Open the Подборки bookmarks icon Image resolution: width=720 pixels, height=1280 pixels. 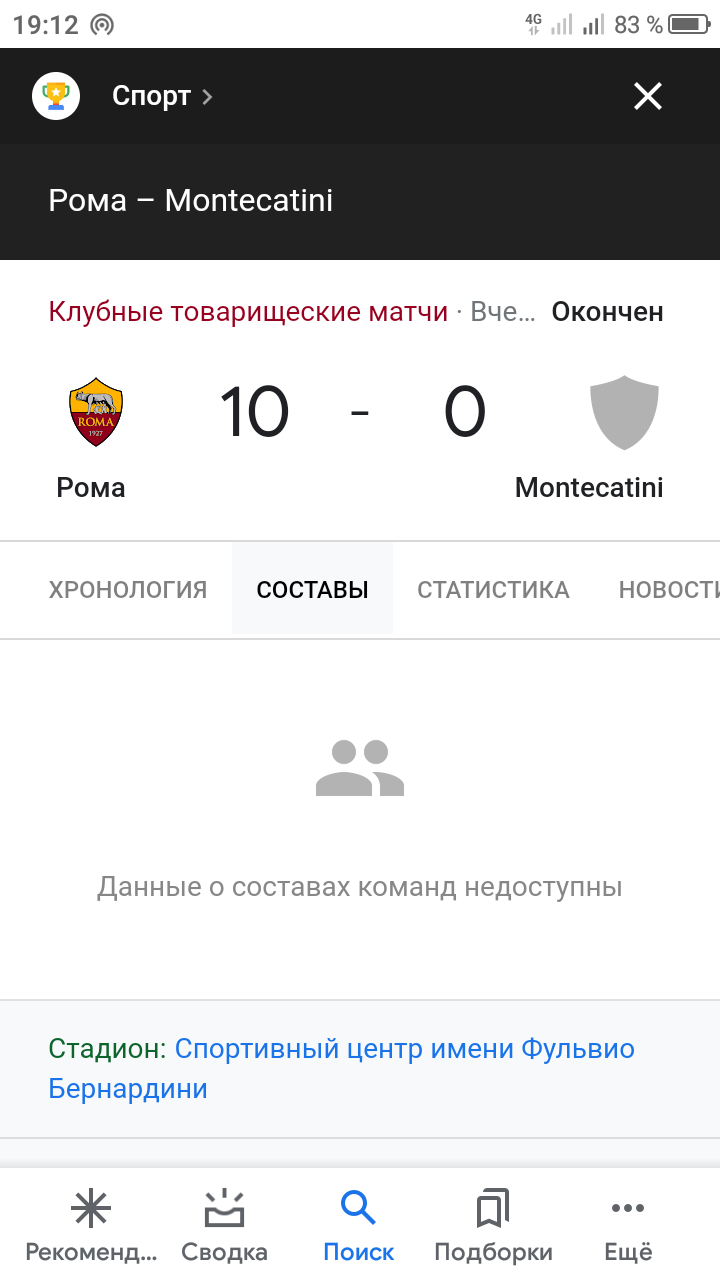[x=493, y=1210]
